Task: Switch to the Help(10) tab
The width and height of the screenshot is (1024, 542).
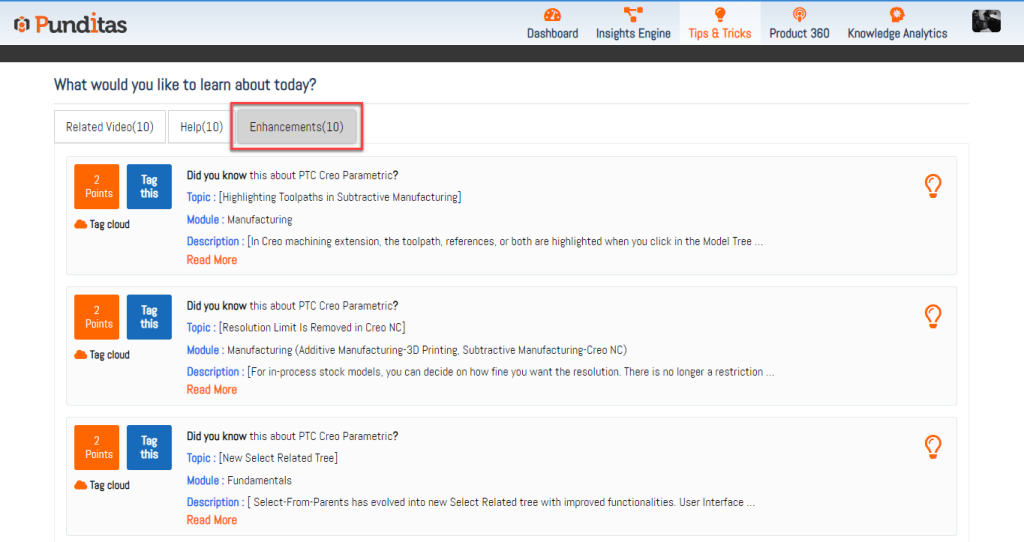Action: click(x=201, y=127)
